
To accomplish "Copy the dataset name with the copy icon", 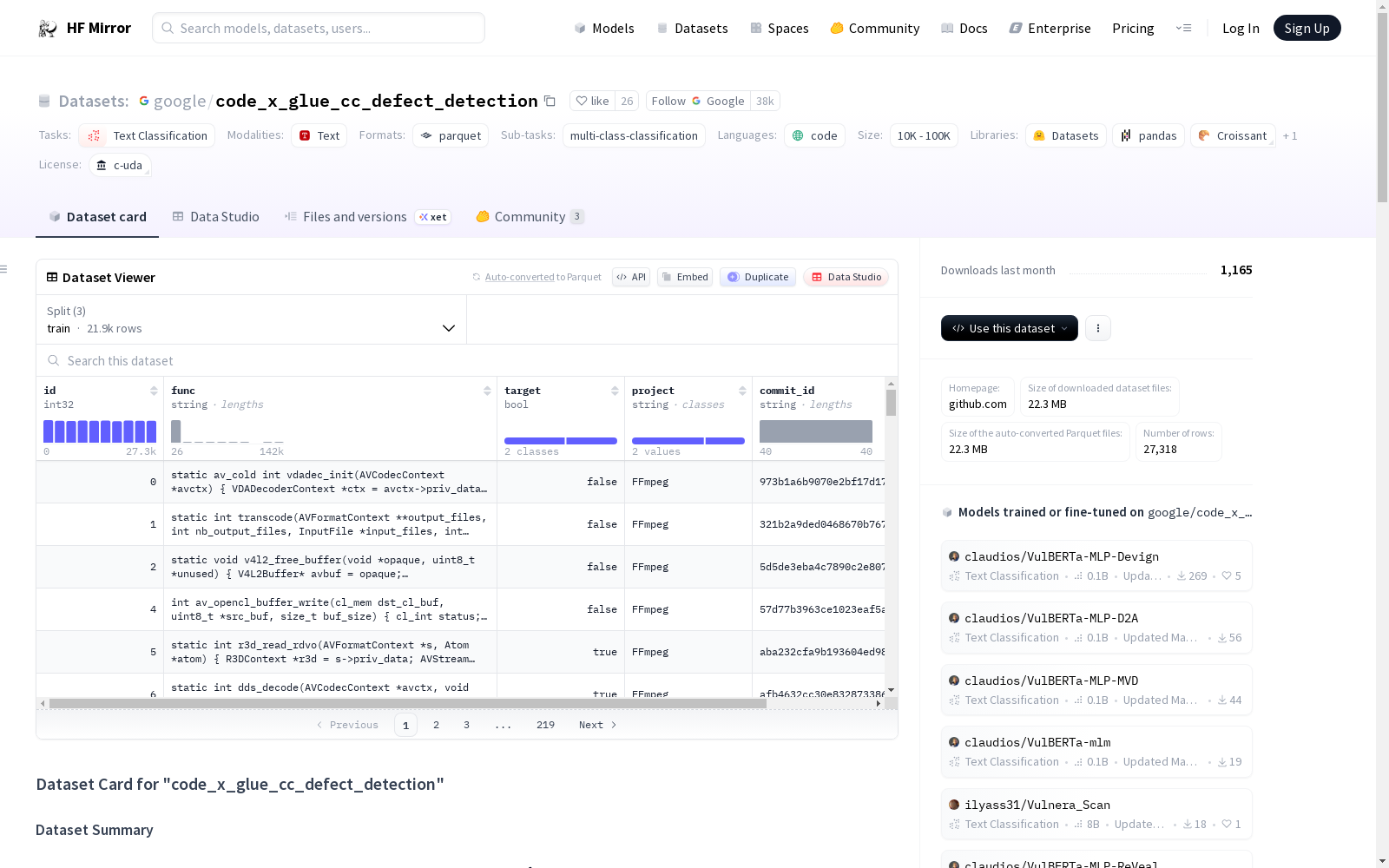I will click(550, 101).
